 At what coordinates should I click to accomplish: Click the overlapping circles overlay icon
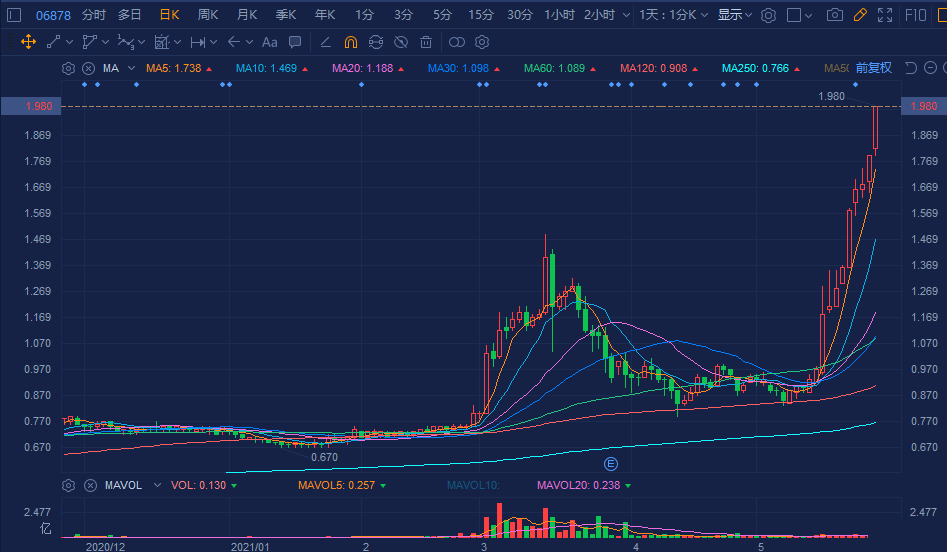coord(457,42)
